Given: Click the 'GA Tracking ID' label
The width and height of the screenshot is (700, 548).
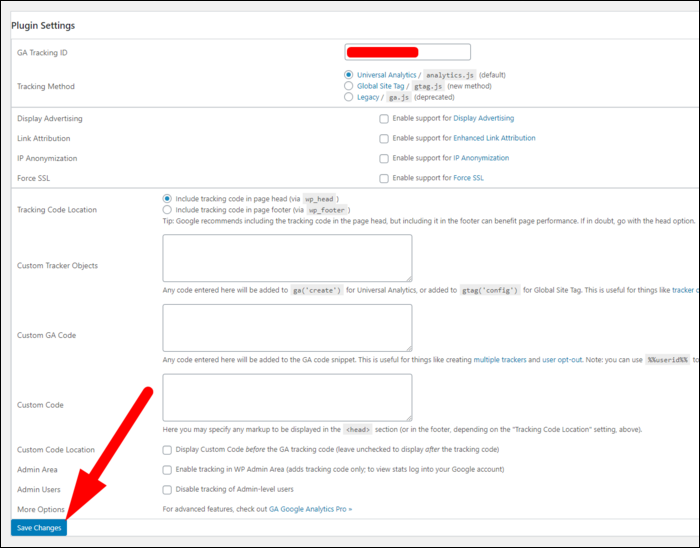Looking at the screenshot, I should click(42, 53).
